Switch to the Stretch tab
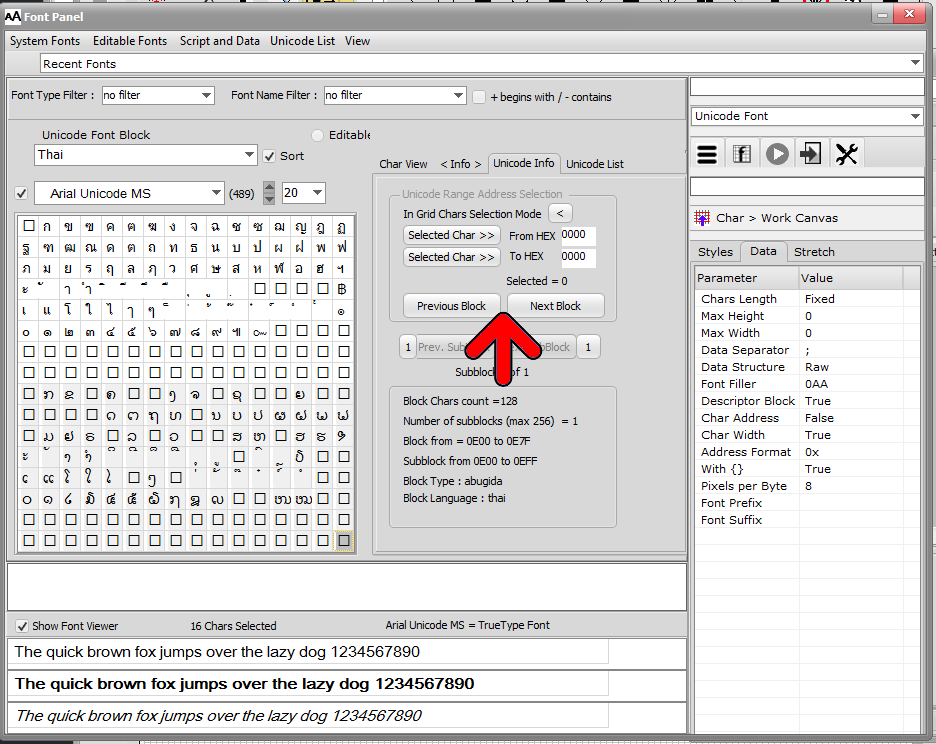This screenshot has height=744, width=936. pyautogui.click(x=814, y=252)
